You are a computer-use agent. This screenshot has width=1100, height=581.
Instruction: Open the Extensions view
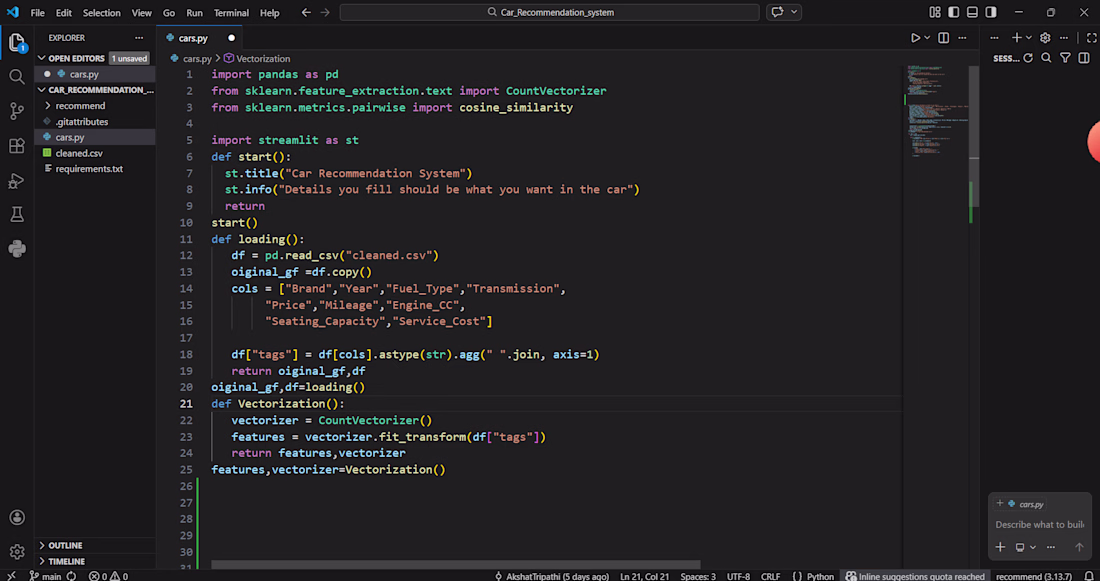(x=17, y=146)
